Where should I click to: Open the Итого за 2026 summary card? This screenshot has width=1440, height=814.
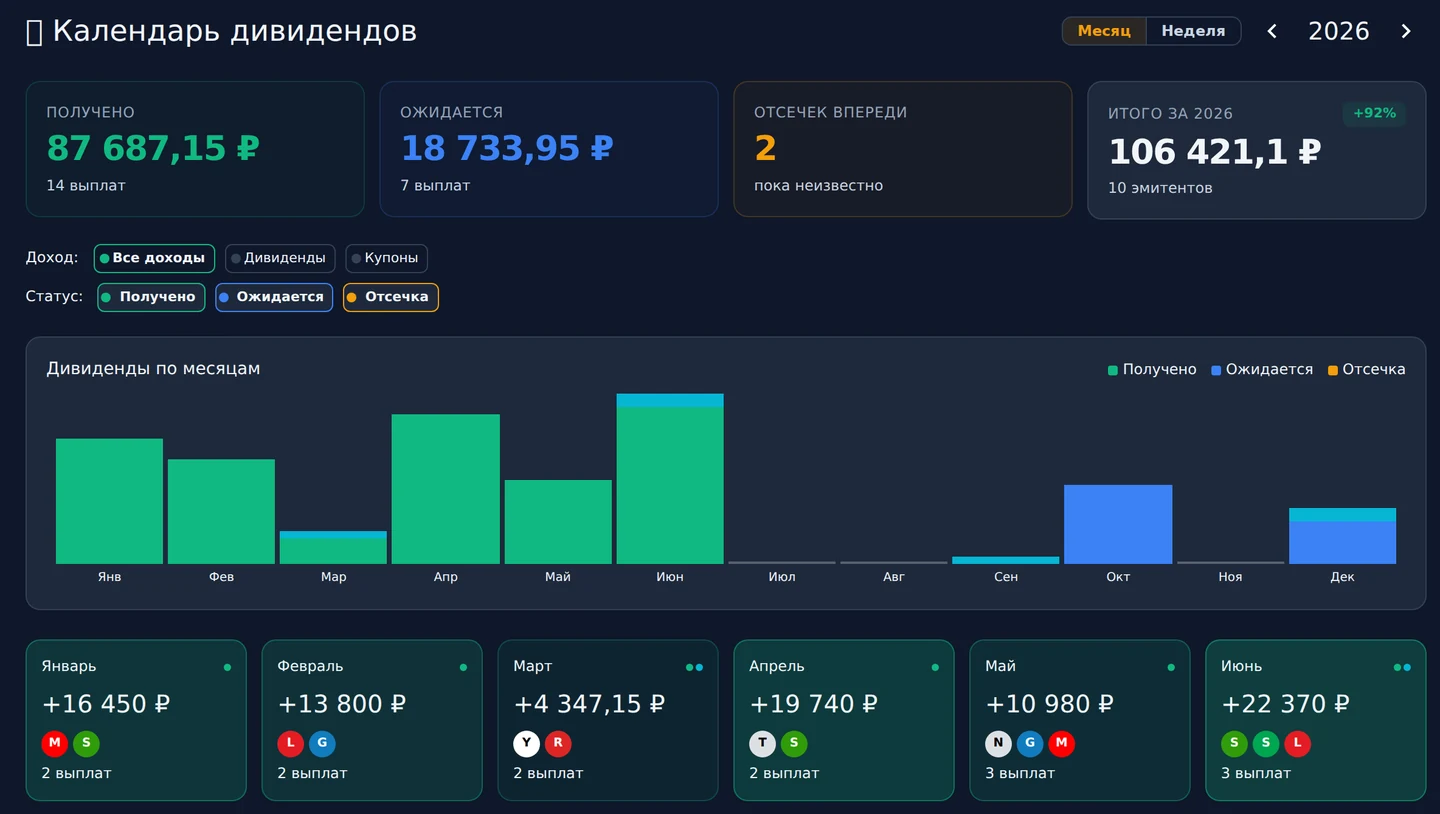[x=1257, y=150]
